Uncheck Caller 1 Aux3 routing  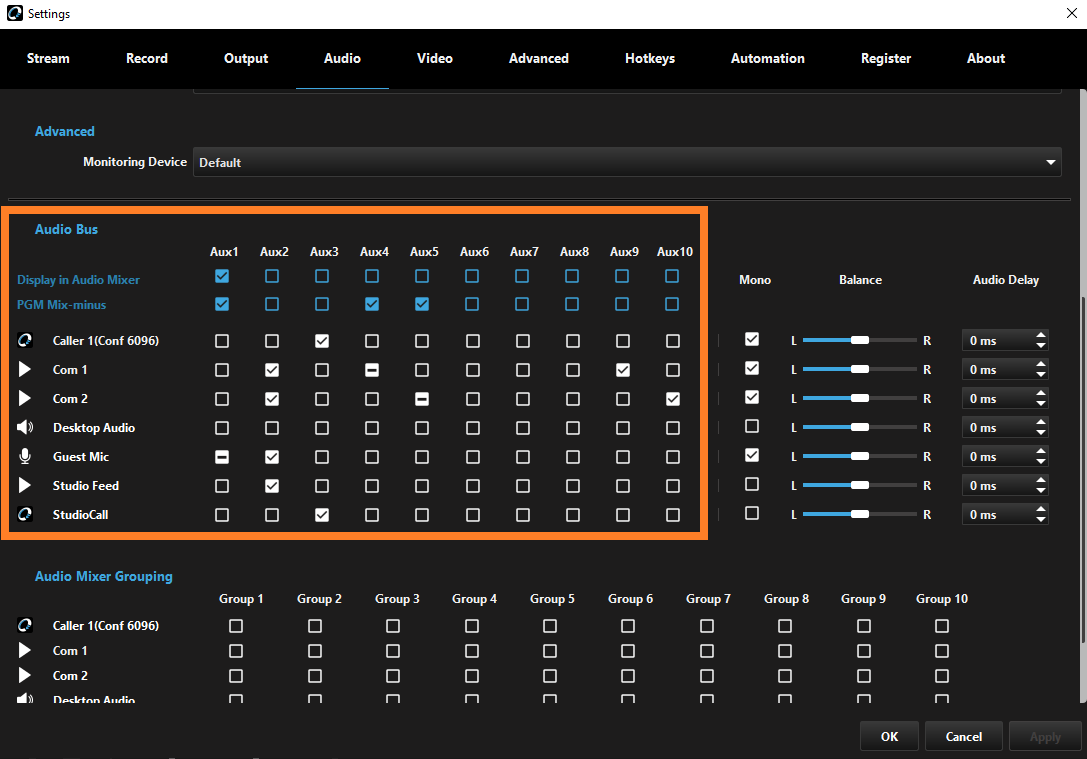pos(322,341)
